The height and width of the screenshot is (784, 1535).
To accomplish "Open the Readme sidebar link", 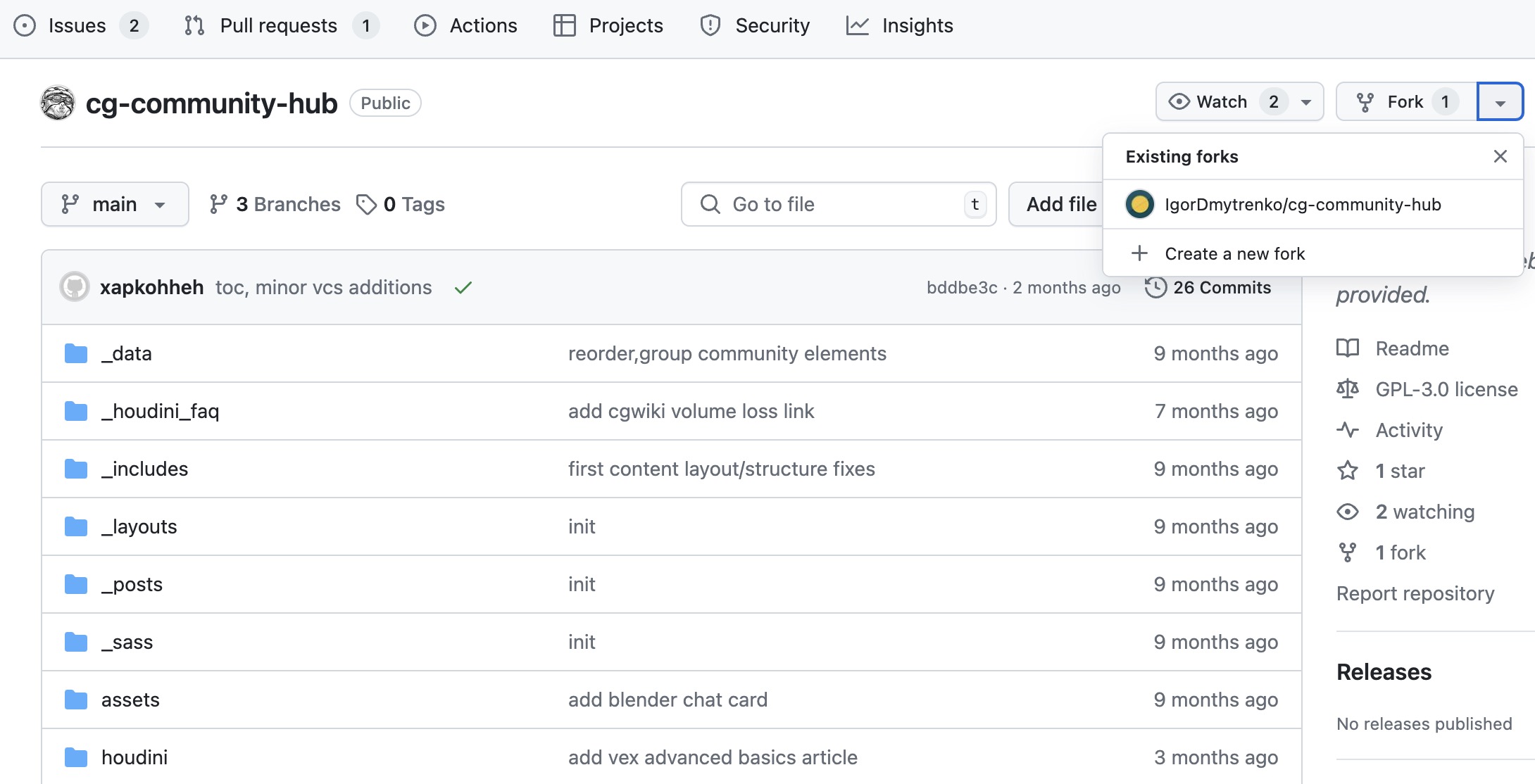I will 1412,348.
